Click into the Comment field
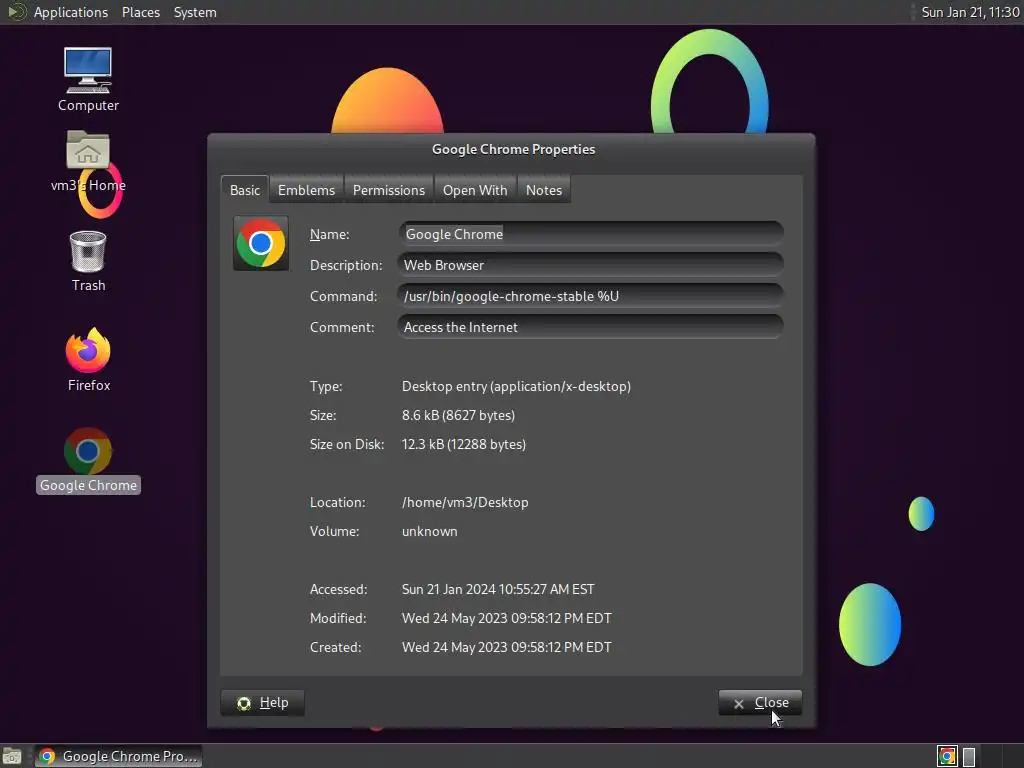Viewport: 1024px width, 768px height. tap(591, 327)
